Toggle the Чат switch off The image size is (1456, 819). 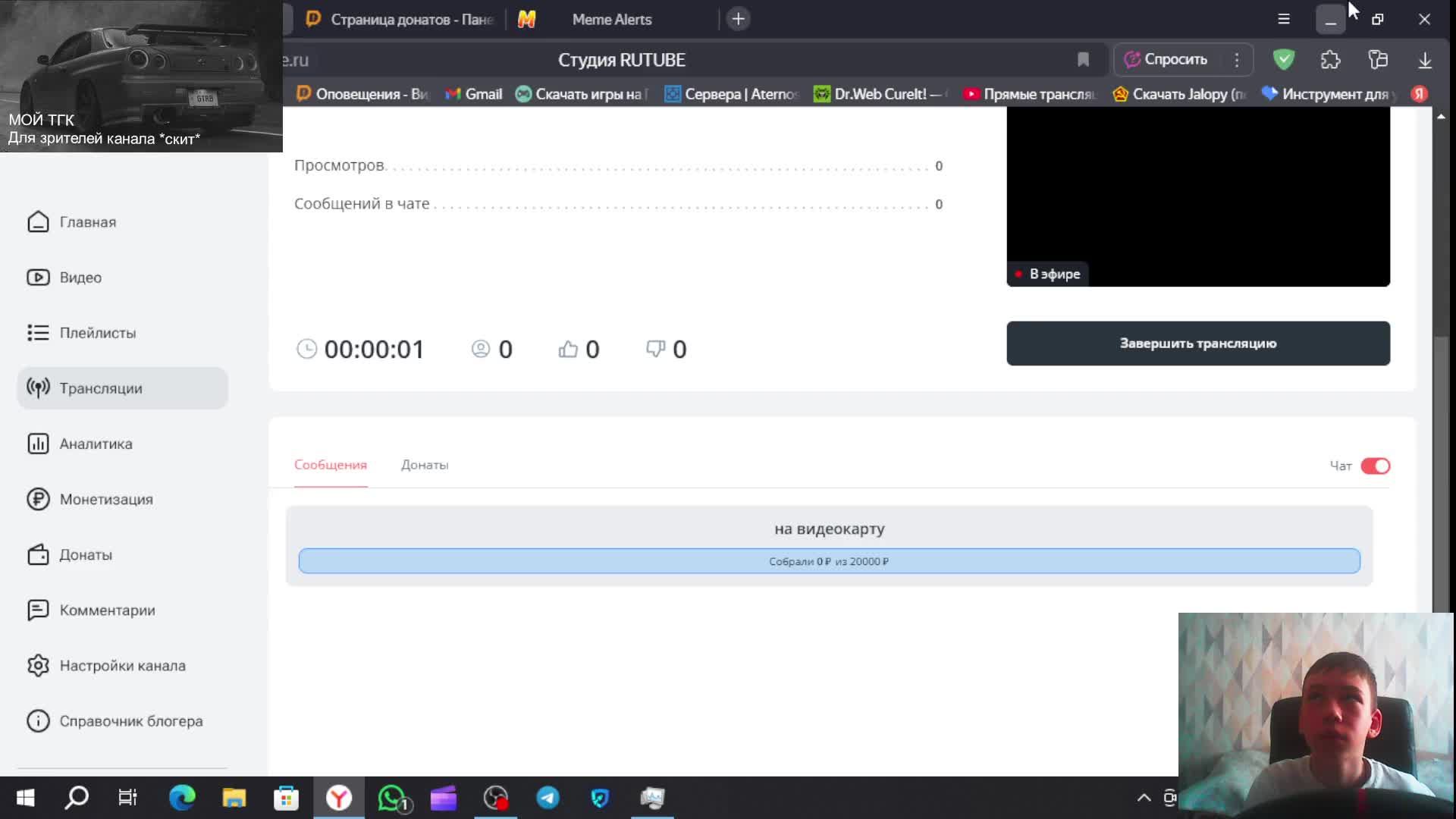click(1374, 466)
